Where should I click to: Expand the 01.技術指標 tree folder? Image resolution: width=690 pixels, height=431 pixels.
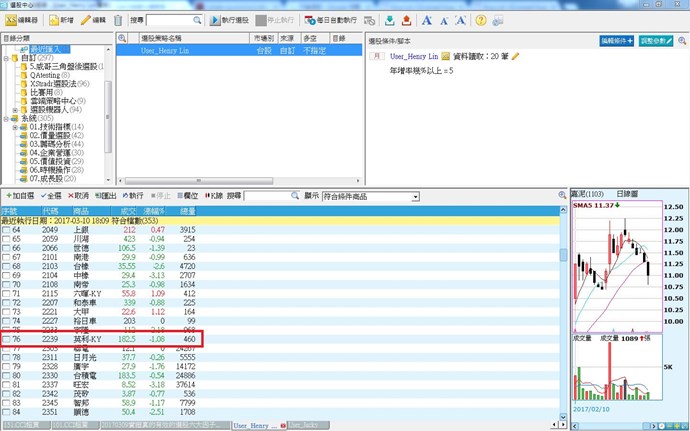[15, 127]
